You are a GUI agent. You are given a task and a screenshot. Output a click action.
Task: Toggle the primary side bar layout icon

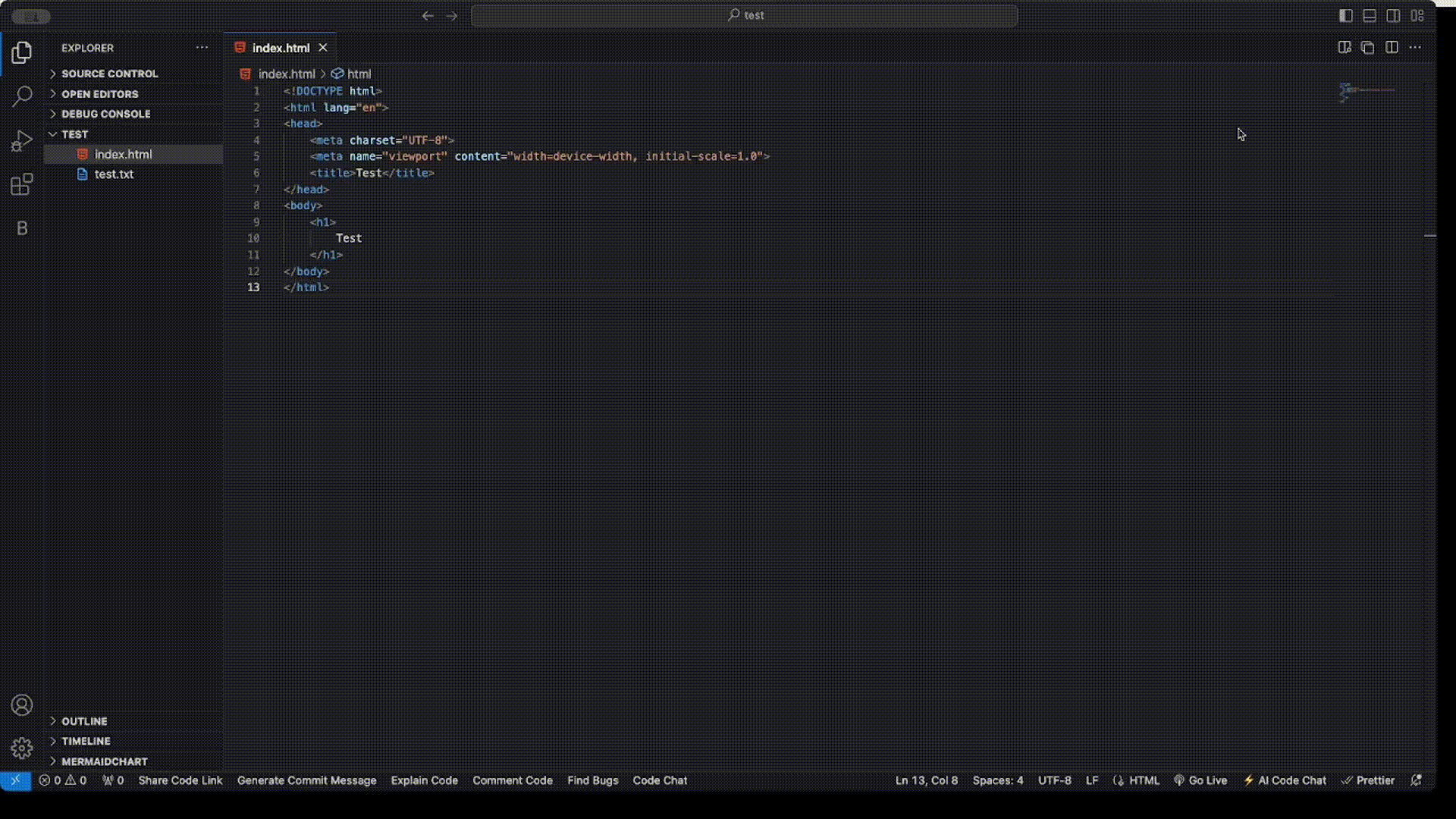1346,15
